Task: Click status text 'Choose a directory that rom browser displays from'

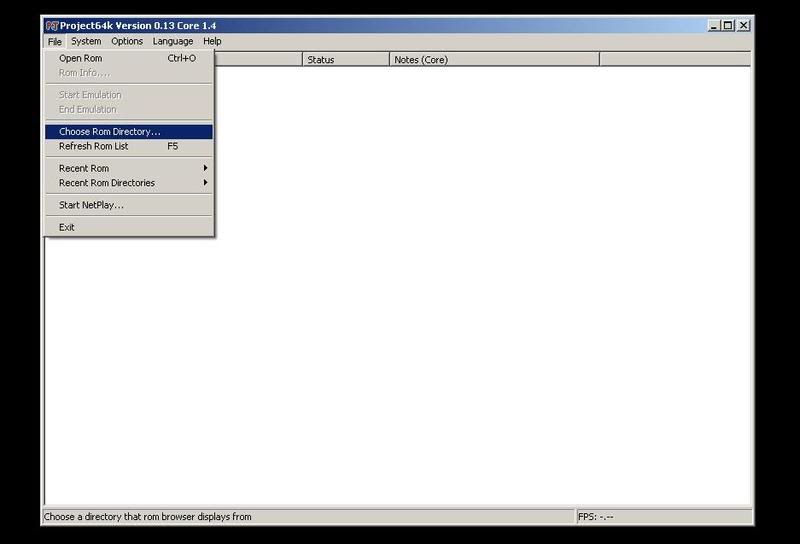Action: point(147,517)
